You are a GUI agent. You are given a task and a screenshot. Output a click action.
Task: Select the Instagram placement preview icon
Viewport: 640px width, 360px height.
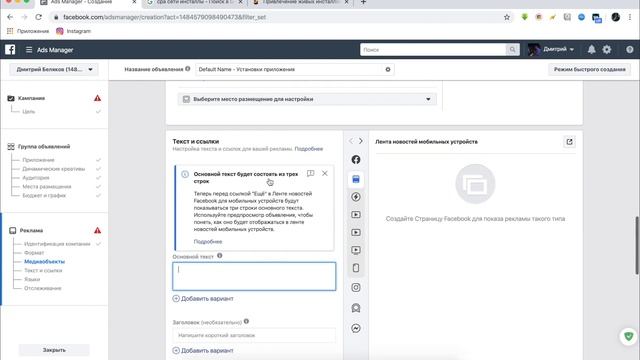click(x=356, y=287)
